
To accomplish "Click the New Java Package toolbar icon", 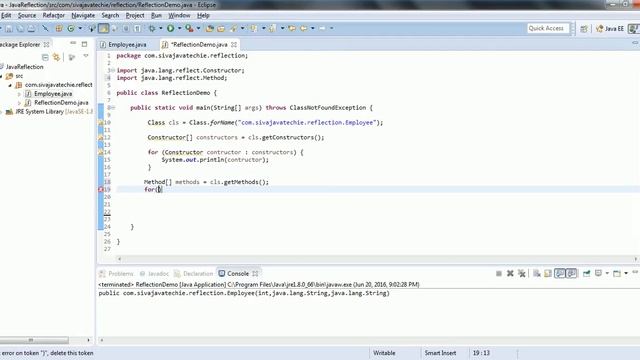I will pos(59,28).
